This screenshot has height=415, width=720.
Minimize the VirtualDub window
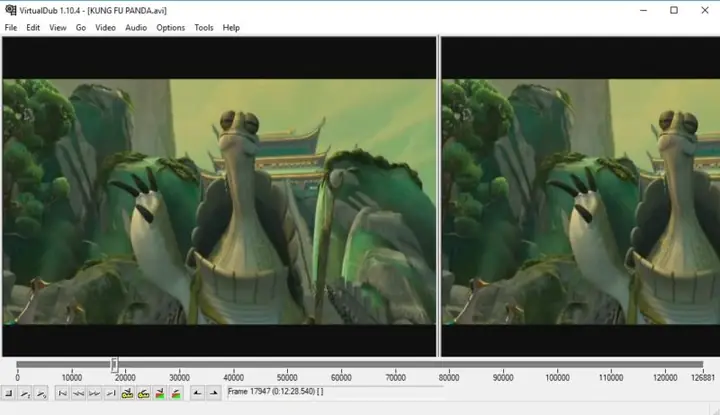[643, 10]
